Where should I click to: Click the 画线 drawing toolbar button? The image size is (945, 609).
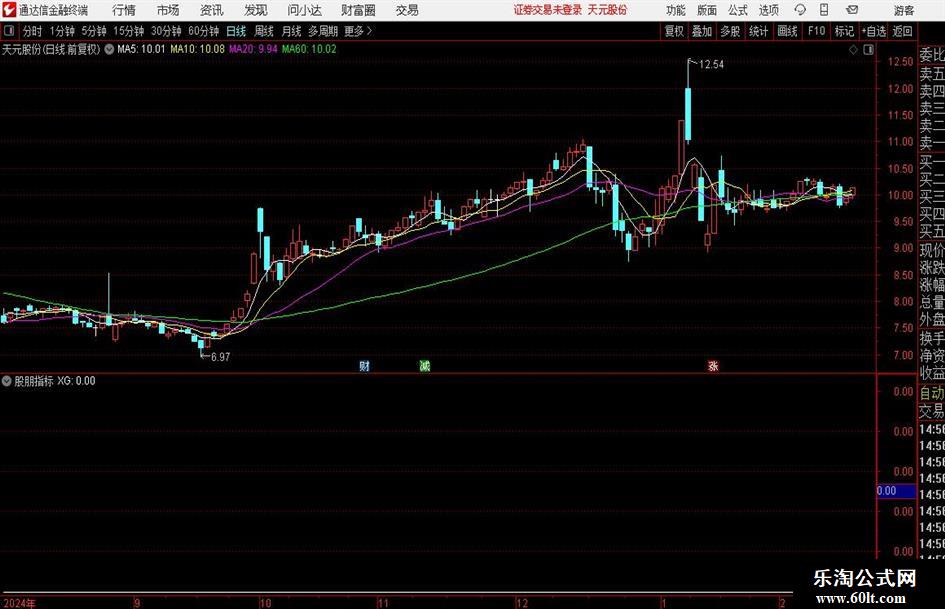pyautogui.click(x=787, y=31)
